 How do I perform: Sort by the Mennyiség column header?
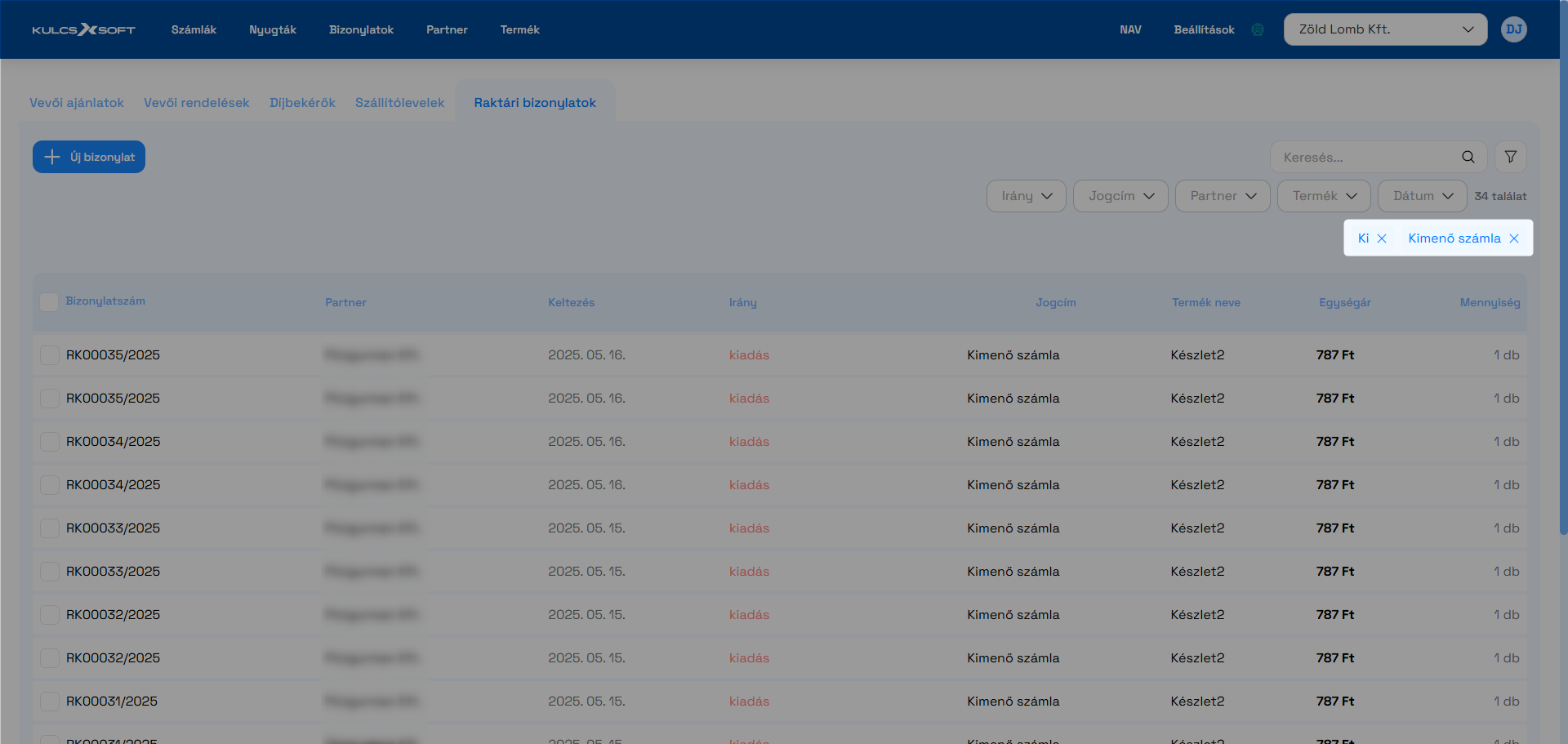click(1490, 302)
